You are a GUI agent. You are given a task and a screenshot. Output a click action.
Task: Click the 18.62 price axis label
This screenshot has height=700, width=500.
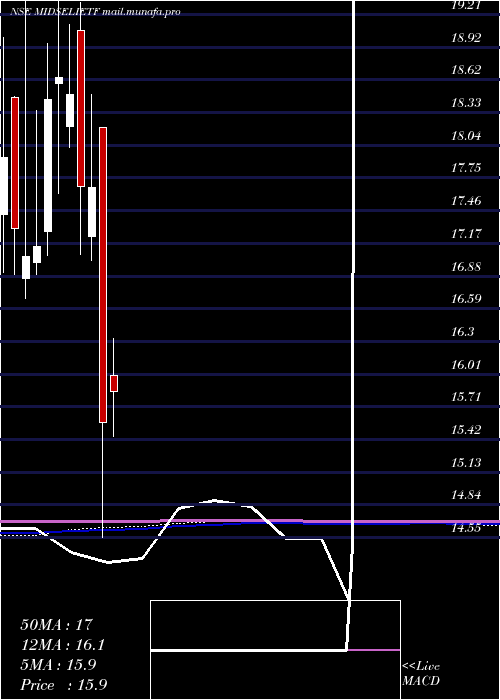466,70
